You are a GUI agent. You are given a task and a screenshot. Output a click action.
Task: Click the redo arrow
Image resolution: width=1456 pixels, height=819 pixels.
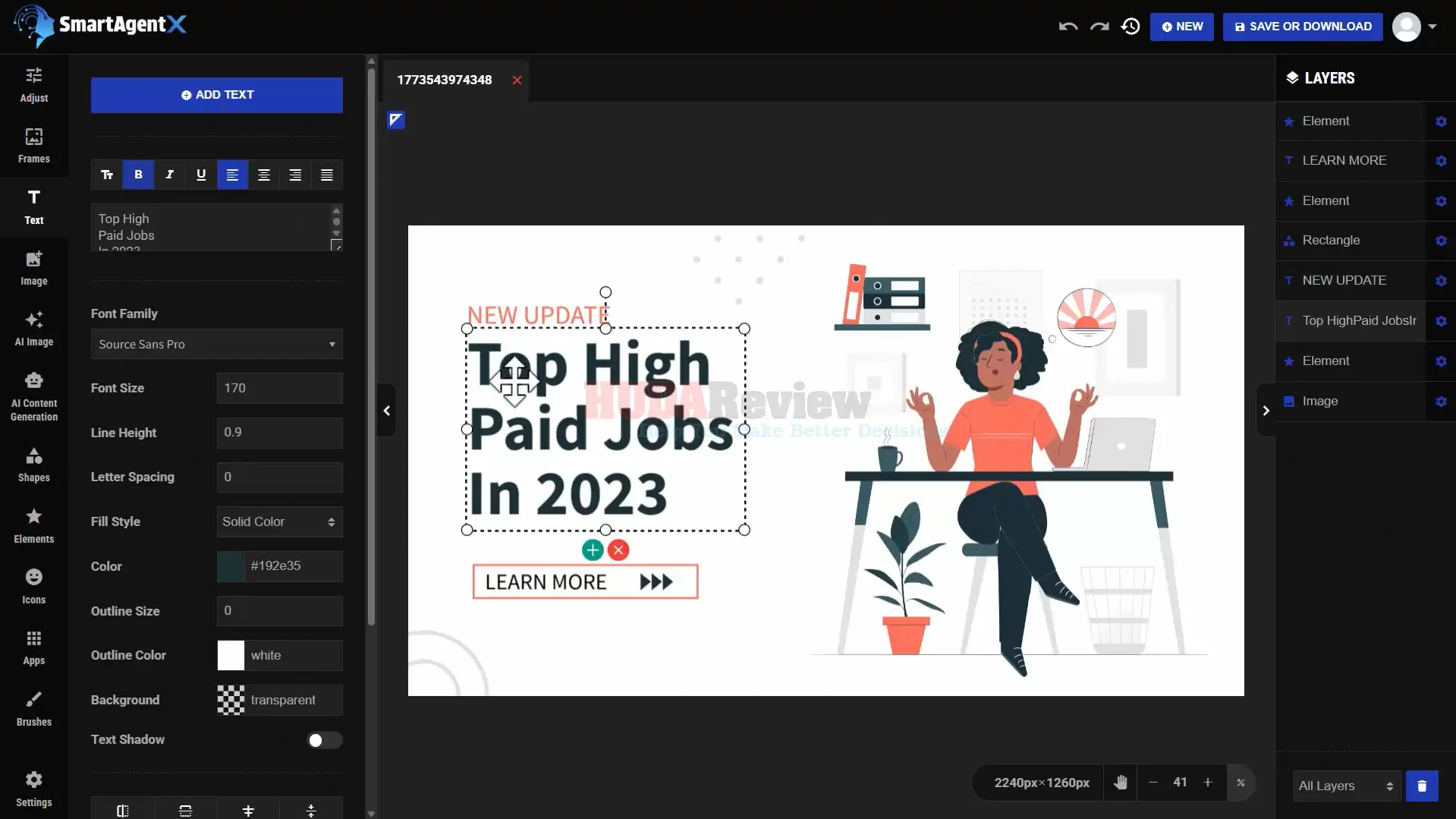pyautogui.click(x=1099, y=27)
